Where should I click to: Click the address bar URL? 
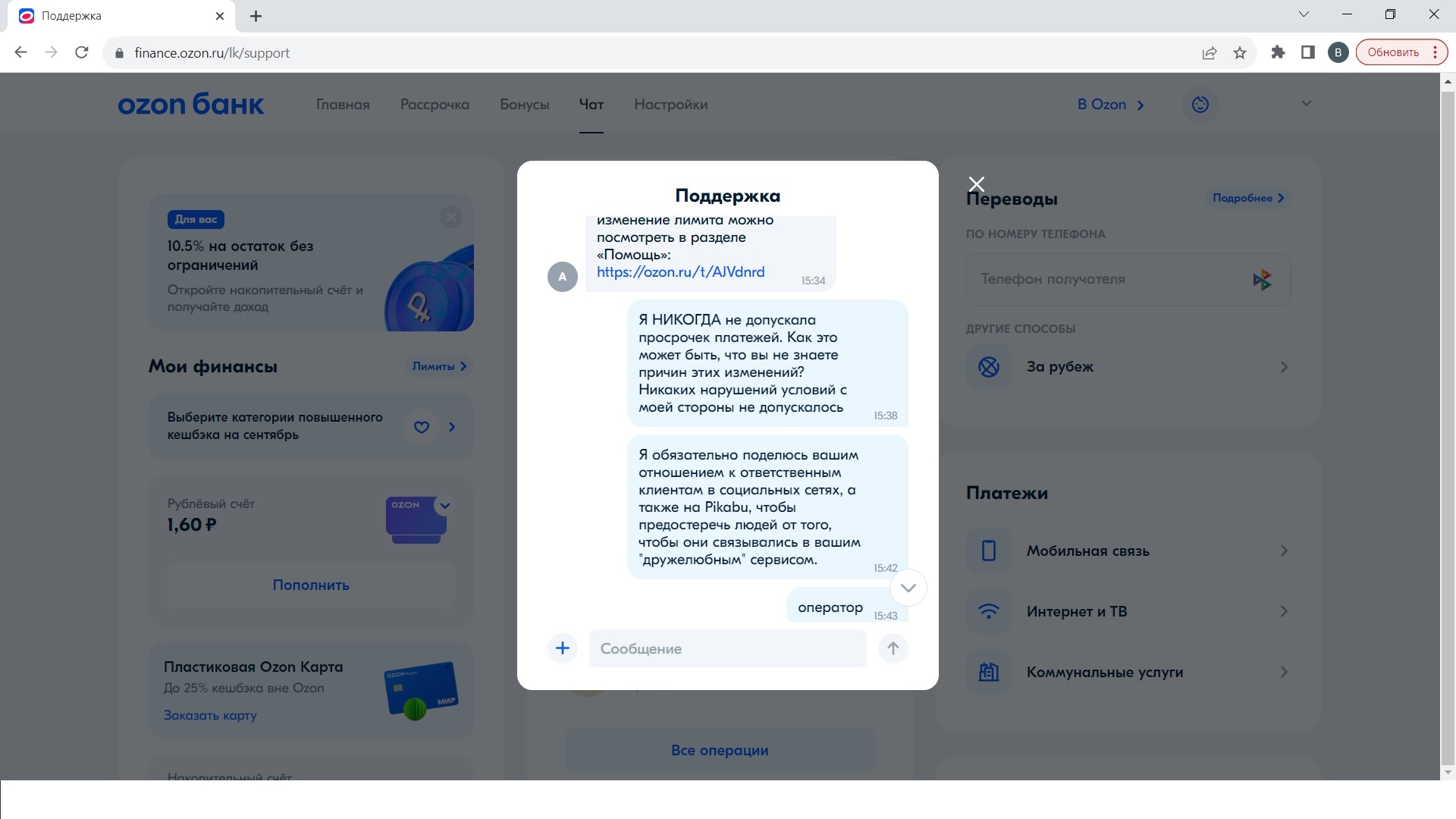click(x=212, y=53)
